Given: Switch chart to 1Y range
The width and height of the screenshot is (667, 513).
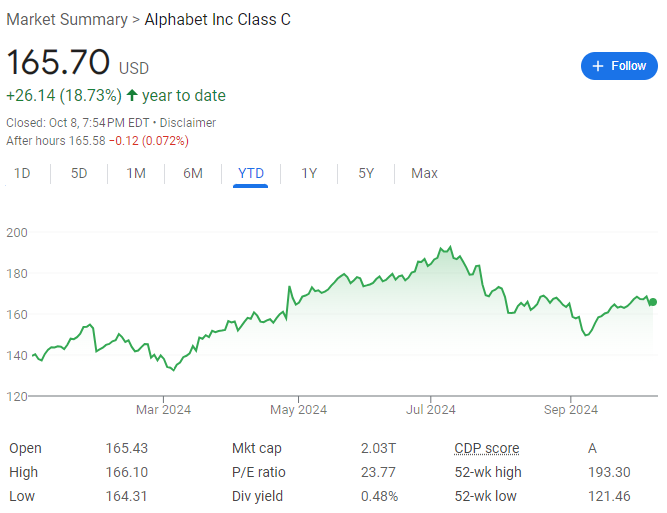Looking at the screenshot, I should point(309,173).
